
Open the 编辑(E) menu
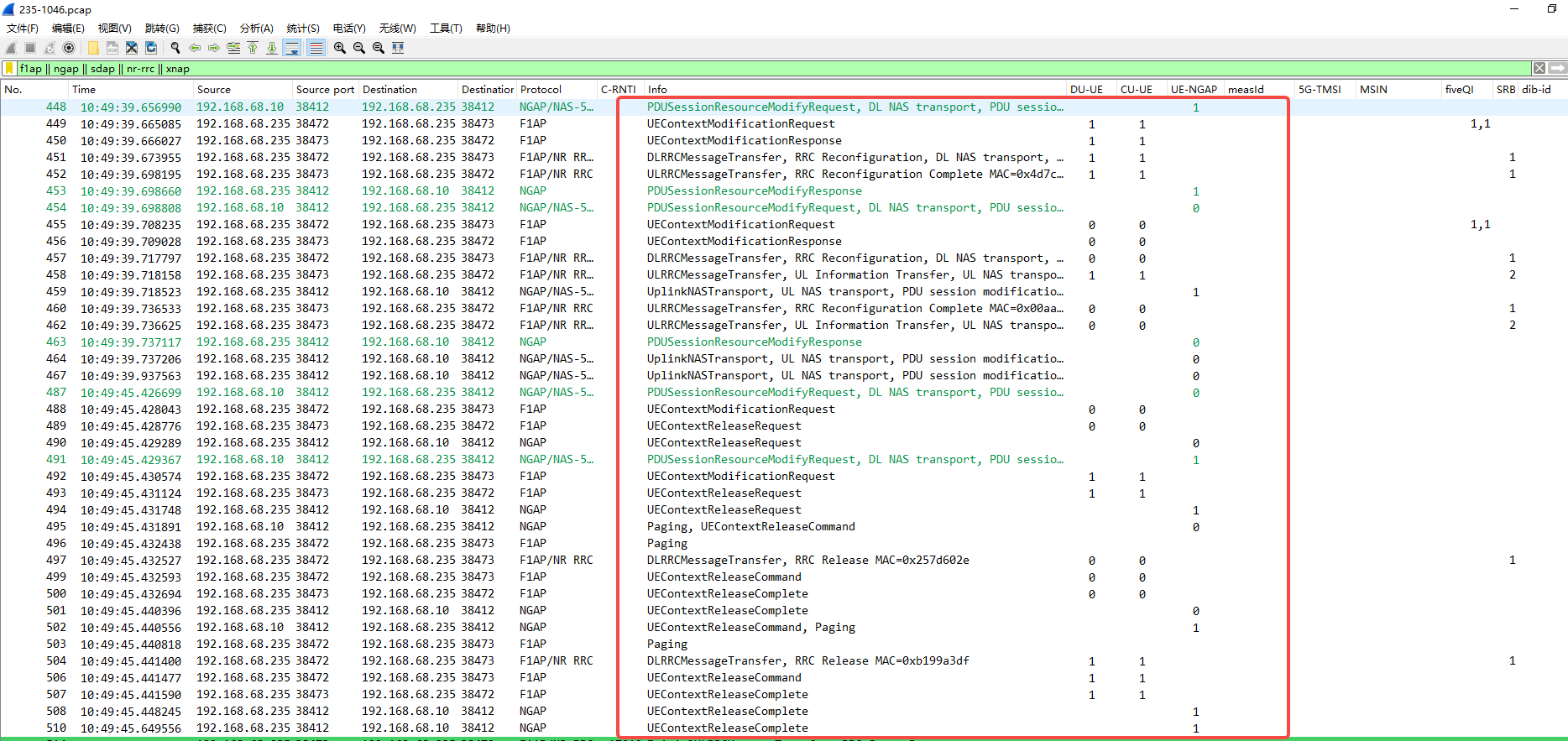(x=69, y=29)
